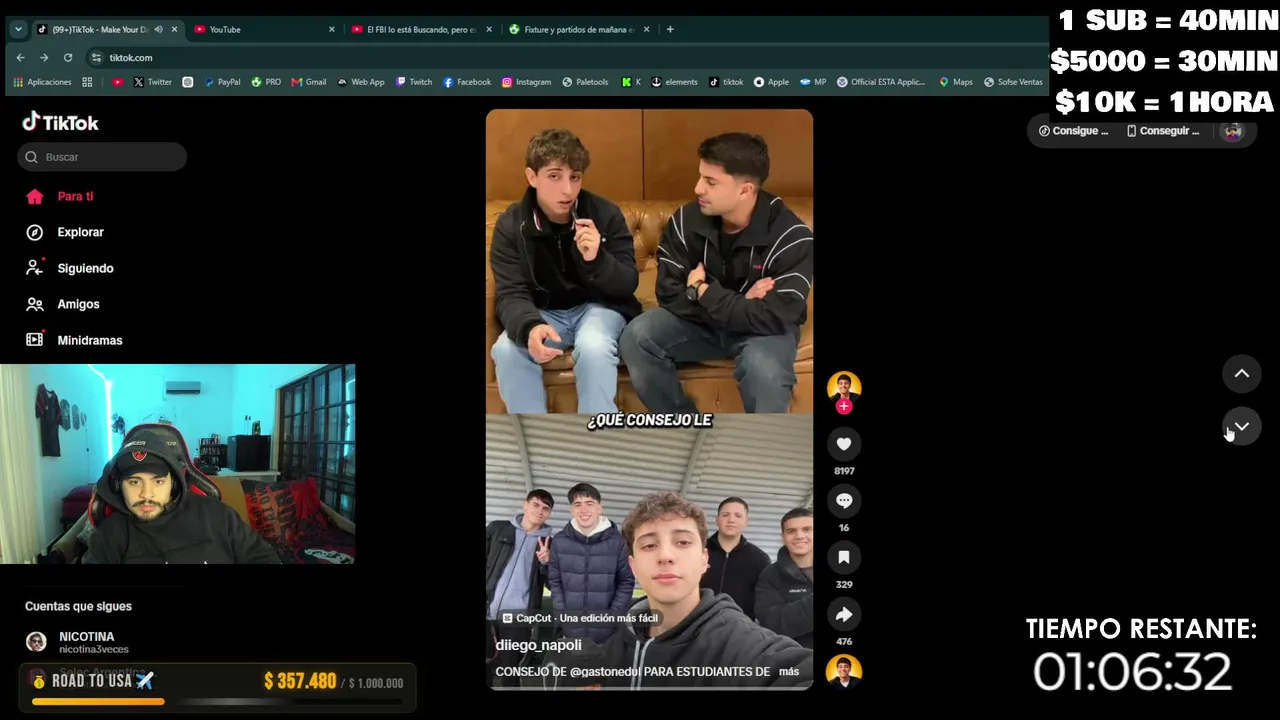This screenshot has width=1280, height=720.
Task: Close the YouTube browser tab
Action: pyautogui.click(x=332, y=29)
